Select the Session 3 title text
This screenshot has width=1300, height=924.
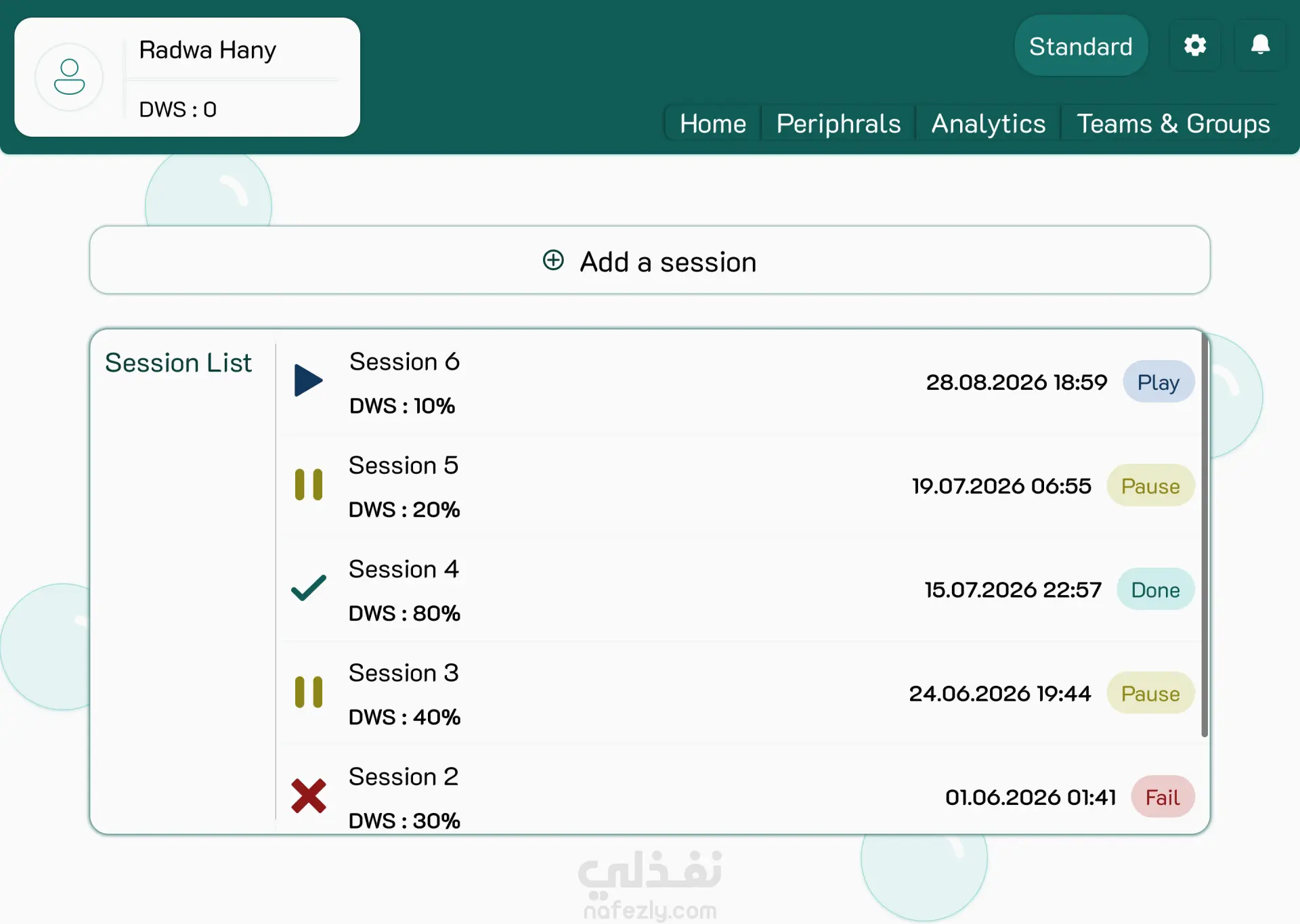click(x=404, y=673)
